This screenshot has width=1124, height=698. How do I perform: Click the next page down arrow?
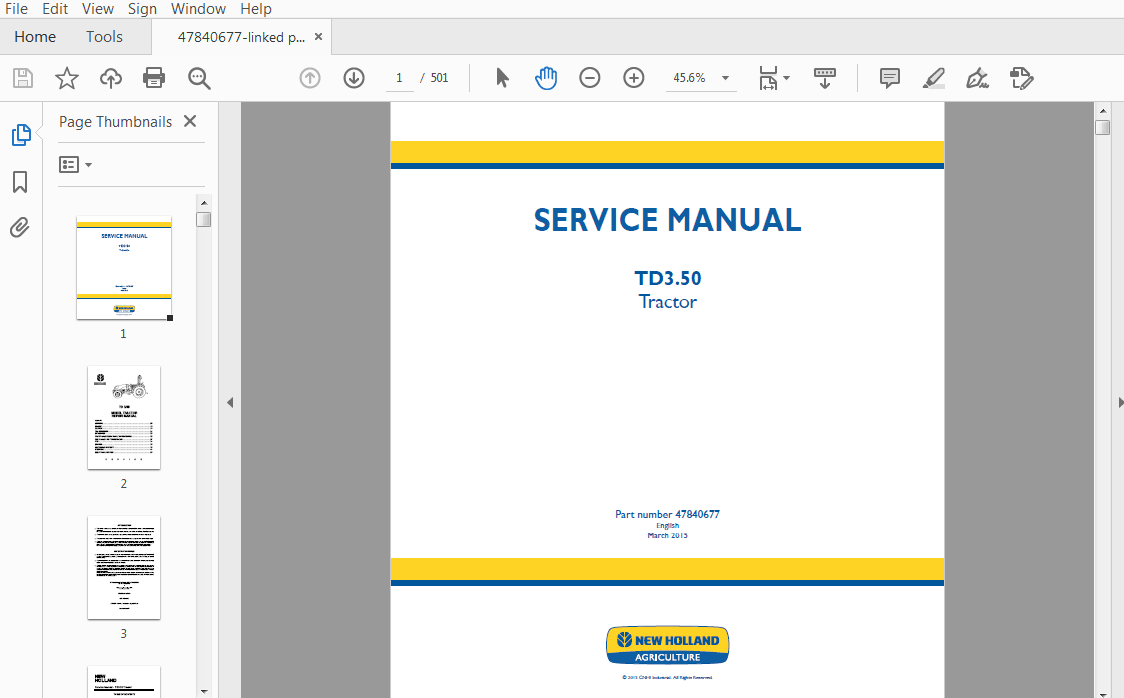pyautogui.click(x=354, y=77)
